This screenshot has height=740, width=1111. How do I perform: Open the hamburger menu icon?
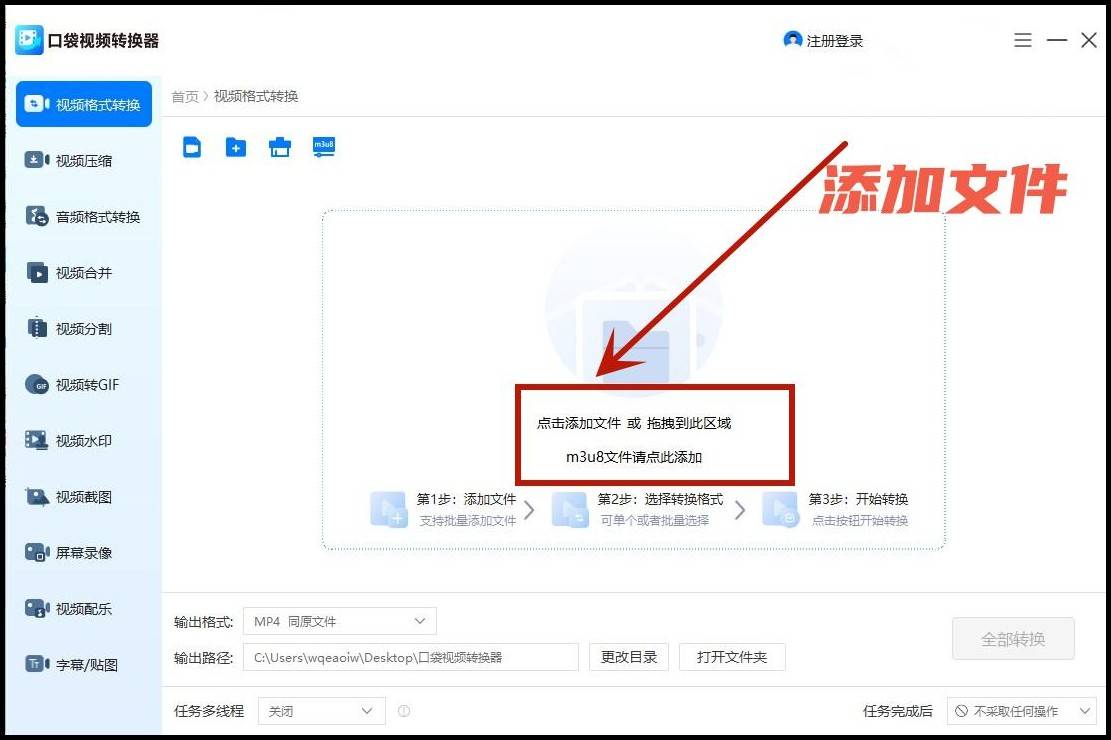click(x=1022, y=40)
